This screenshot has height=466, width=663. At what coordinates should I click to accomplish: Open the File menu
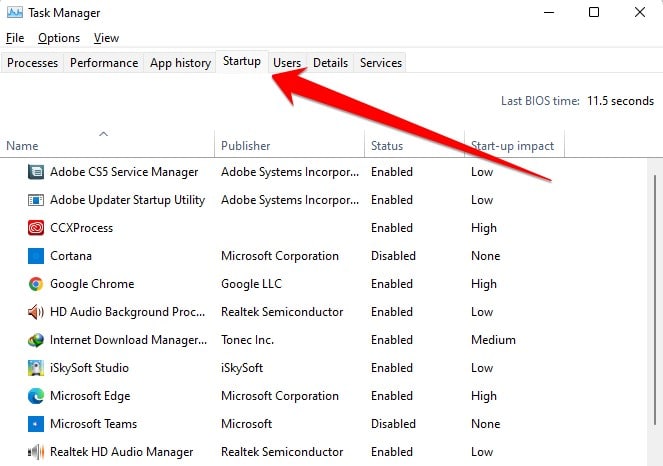[15, 38]
